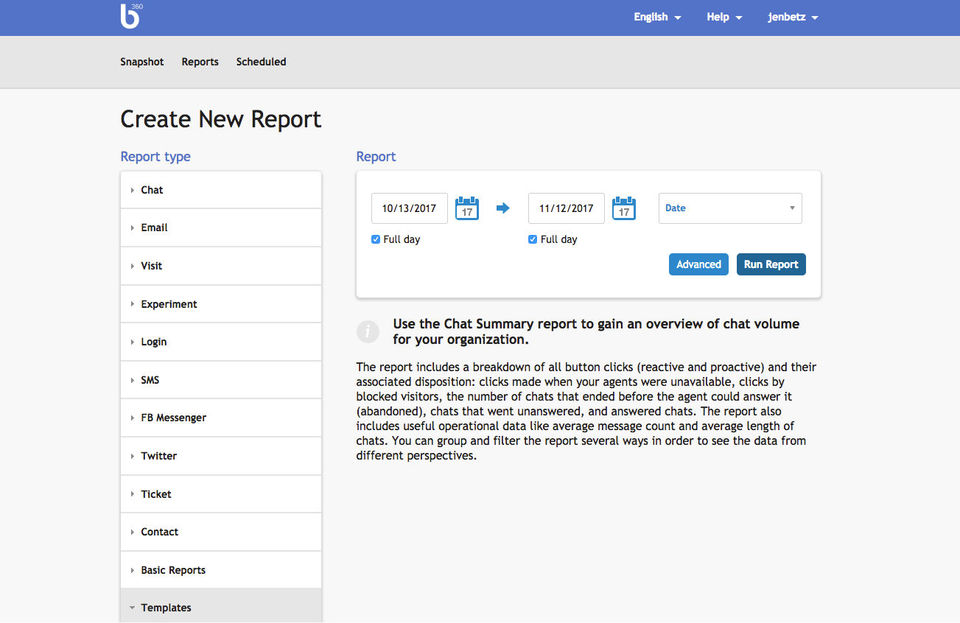Click the start date input field
The width and height of the screenshot is (960, 623).
[x=410, y=208]
